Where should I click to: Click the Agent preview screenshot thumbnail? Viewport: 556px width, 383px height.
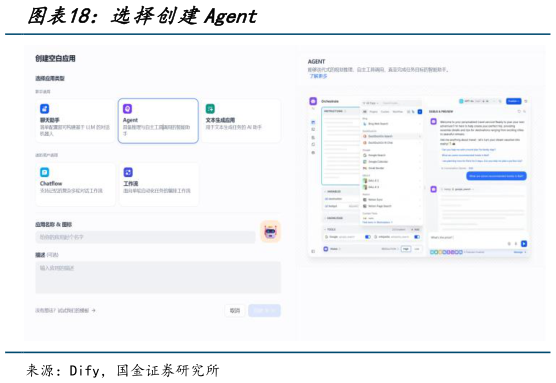coord(419,176)
